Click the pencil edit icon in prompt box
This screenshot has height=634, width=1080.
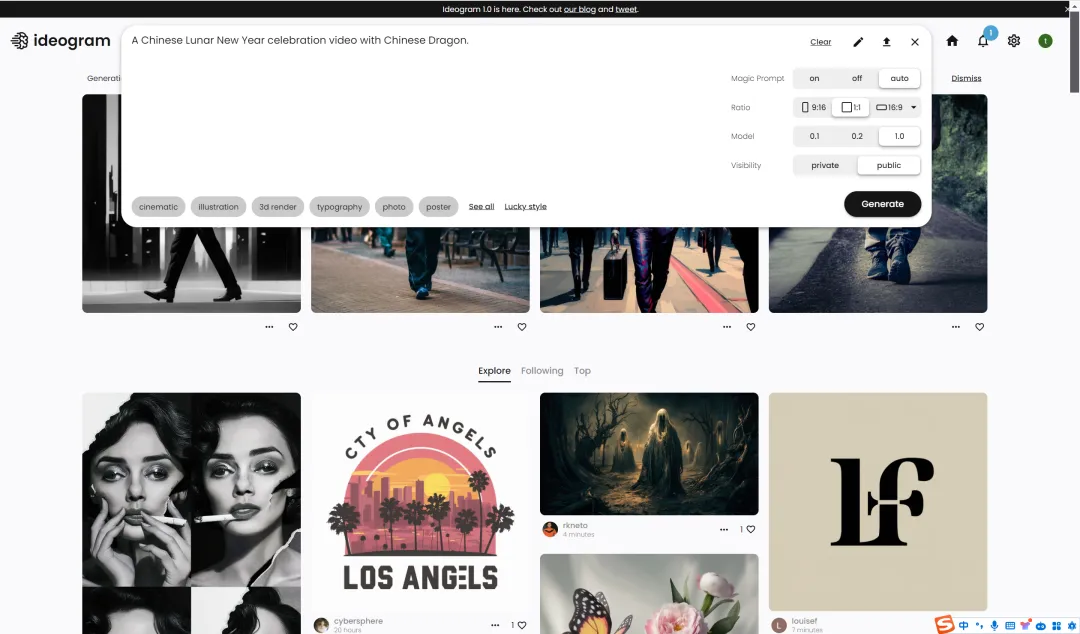point(857,42)
